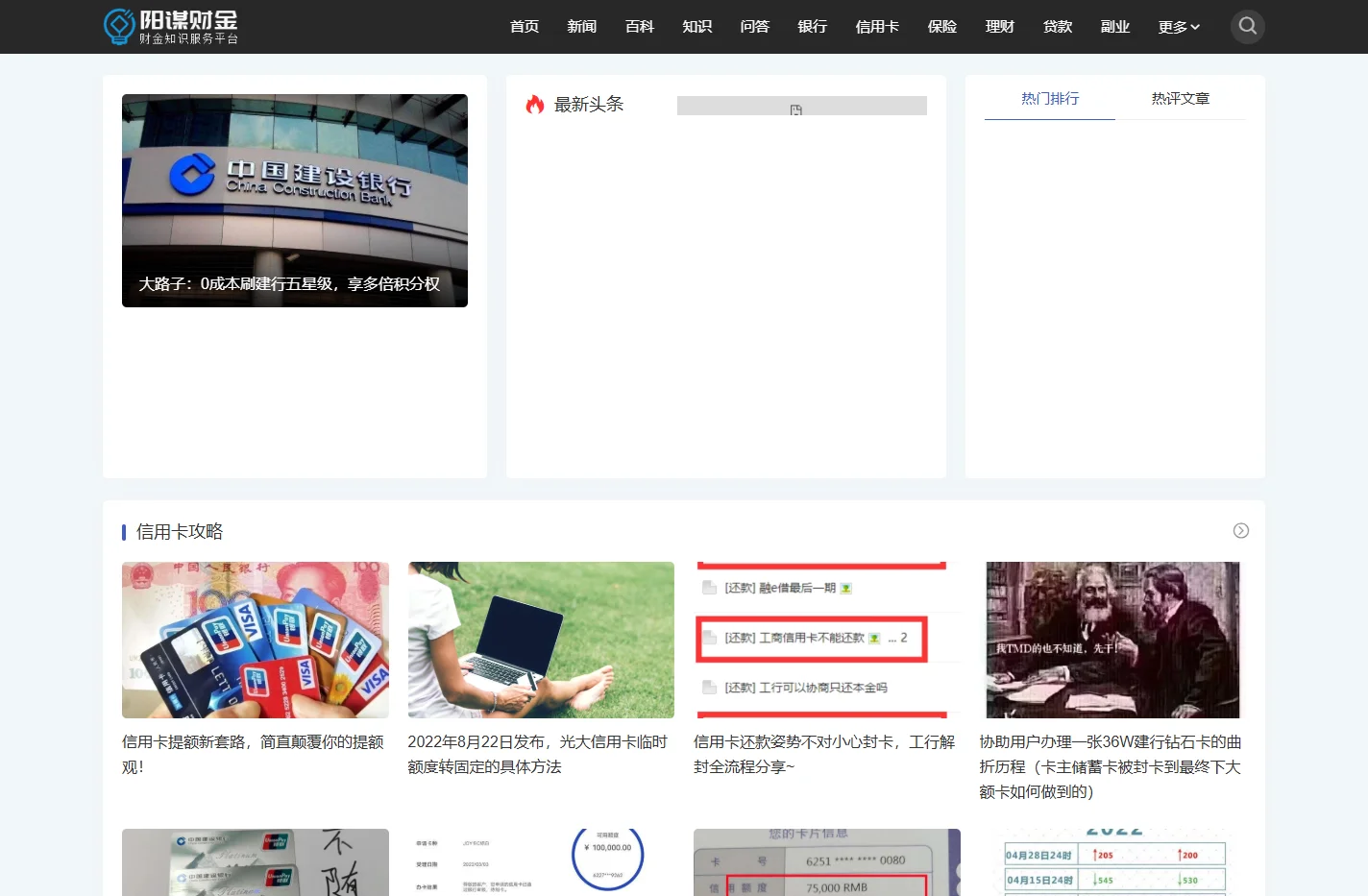Screen dimensions: 1368x896
Task: Open article 光大信用卡临时额度转固定的具体方法
Action: [538, 755]
